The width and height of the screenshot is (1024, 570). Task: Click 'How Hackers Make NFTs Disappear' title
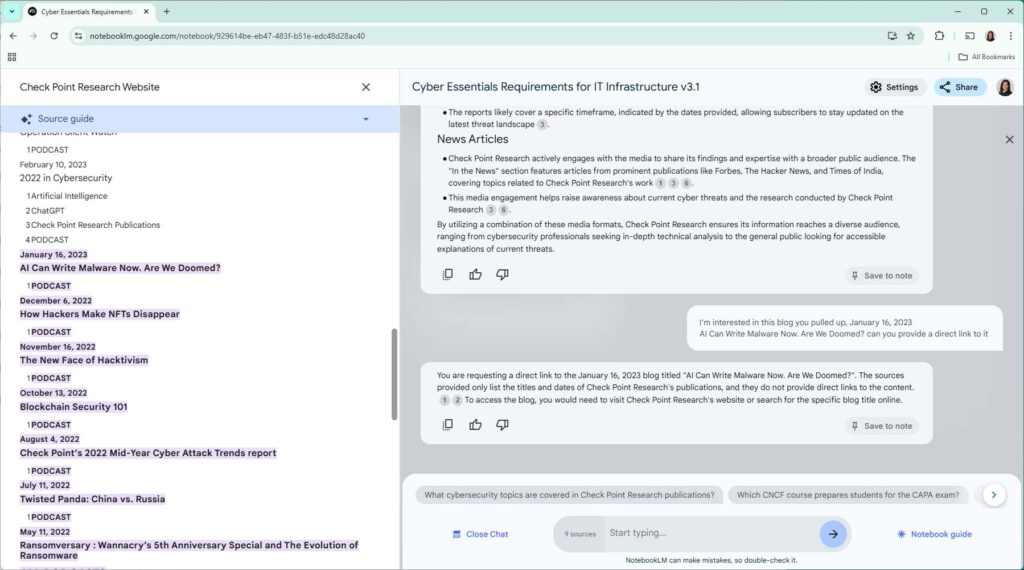[99, 314]
